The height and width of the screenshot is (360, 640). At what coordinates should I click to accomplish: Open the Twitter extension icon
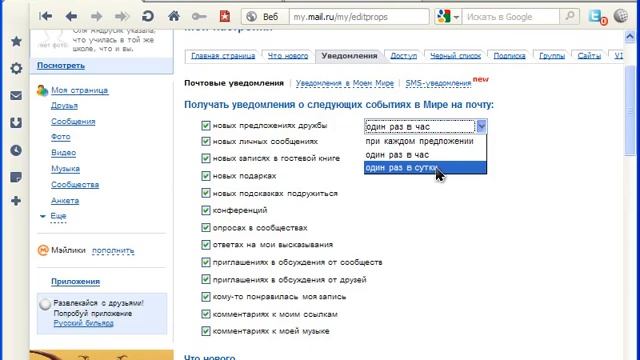pyautogui.click(x=597, y=16)
